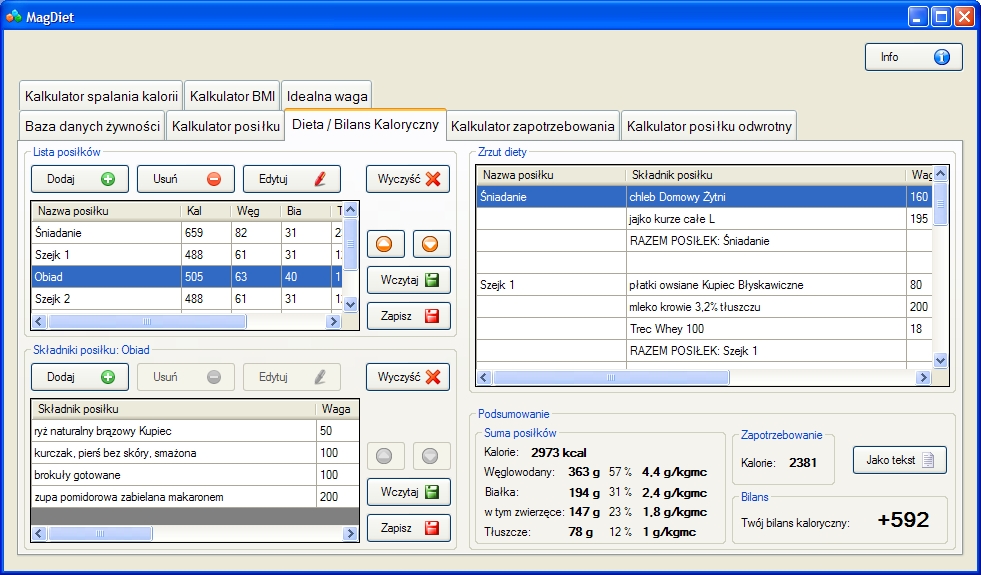Maximize the MagDiet window

click(941, 17)
